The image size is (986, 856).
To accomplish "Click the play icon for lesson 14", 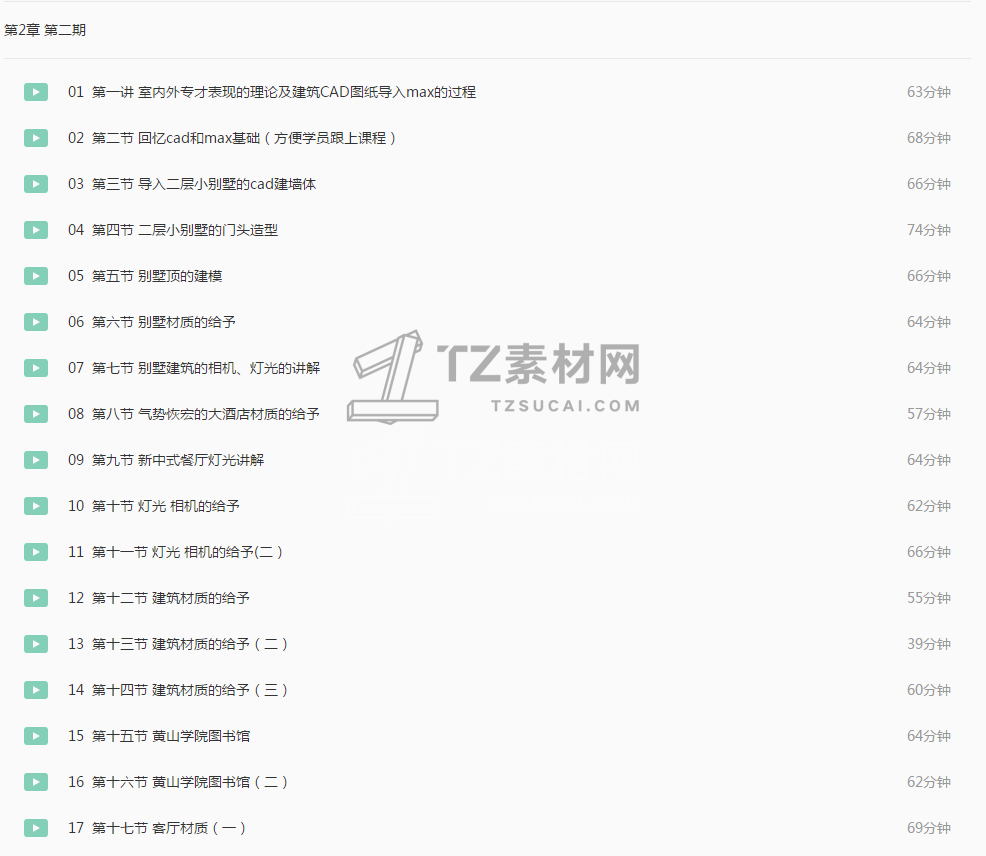I will 36,690.
